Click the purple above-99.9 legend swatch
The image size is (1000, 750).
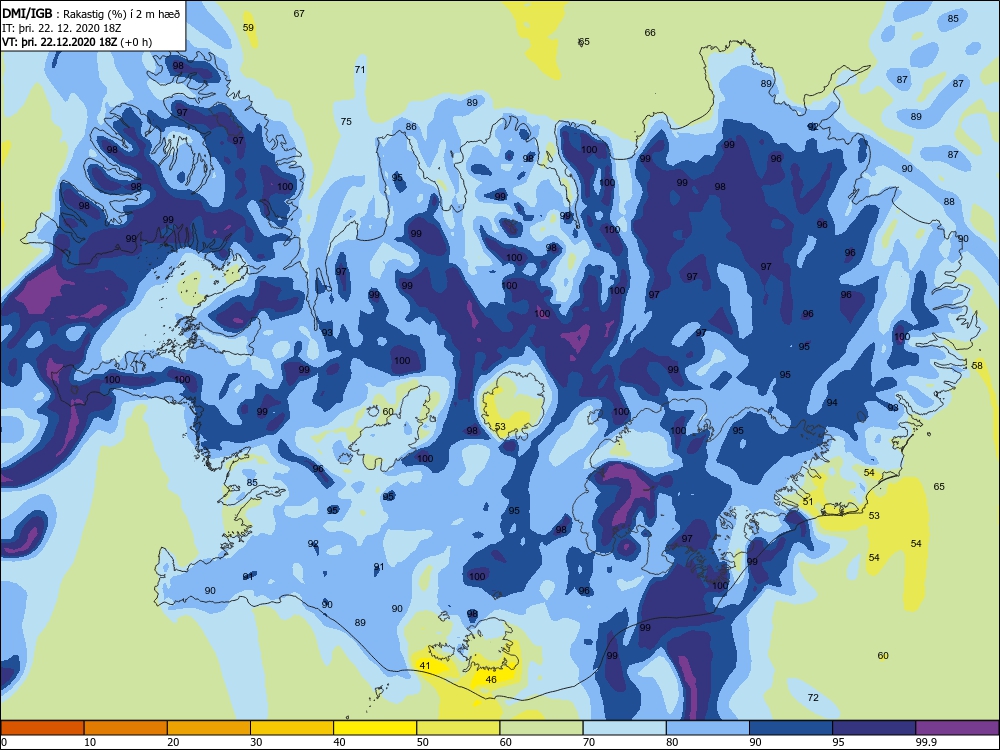click(957, 728)
